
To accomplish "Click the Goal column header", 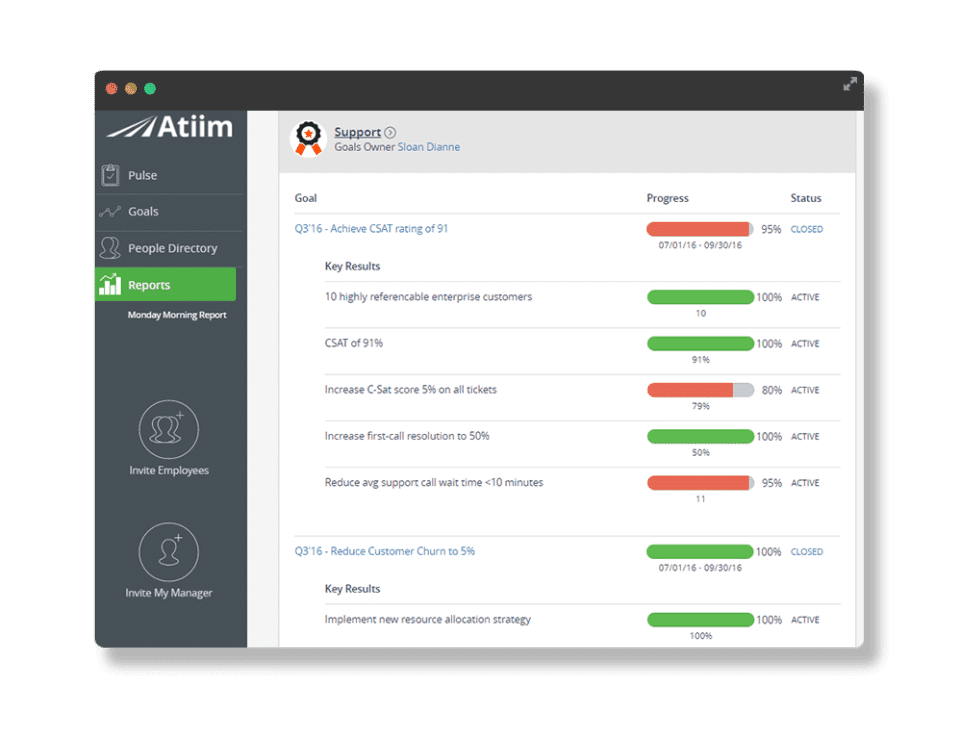I will [306, 198].
